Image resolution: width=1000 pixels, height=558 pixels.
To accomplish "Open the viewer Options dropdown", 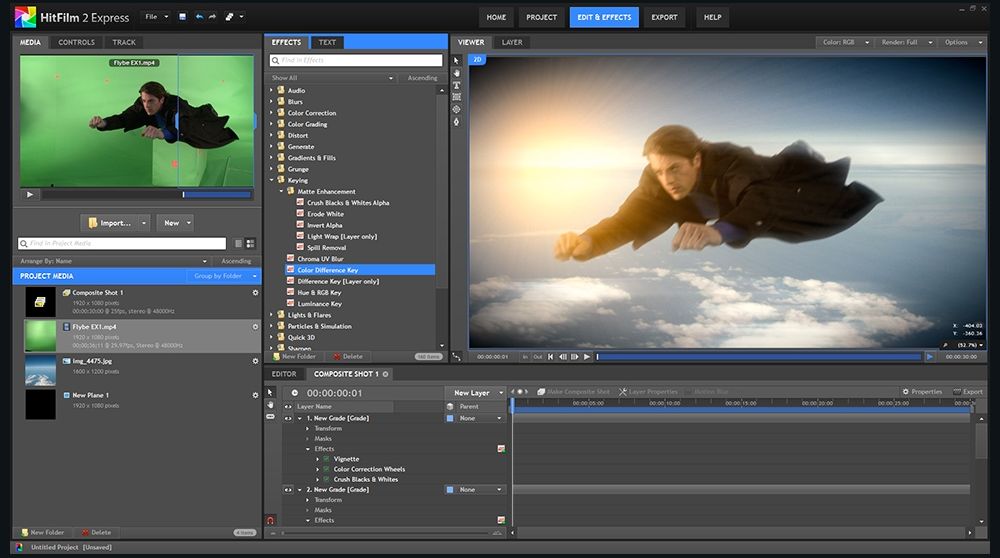I will click(x=963, y=42).
